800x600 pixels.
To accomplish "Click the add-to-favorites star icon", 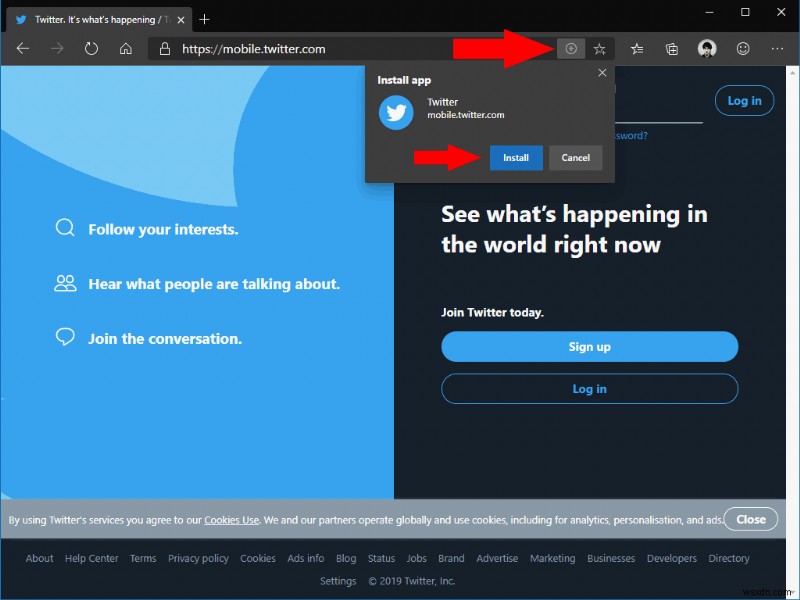I will coord(600,48).
